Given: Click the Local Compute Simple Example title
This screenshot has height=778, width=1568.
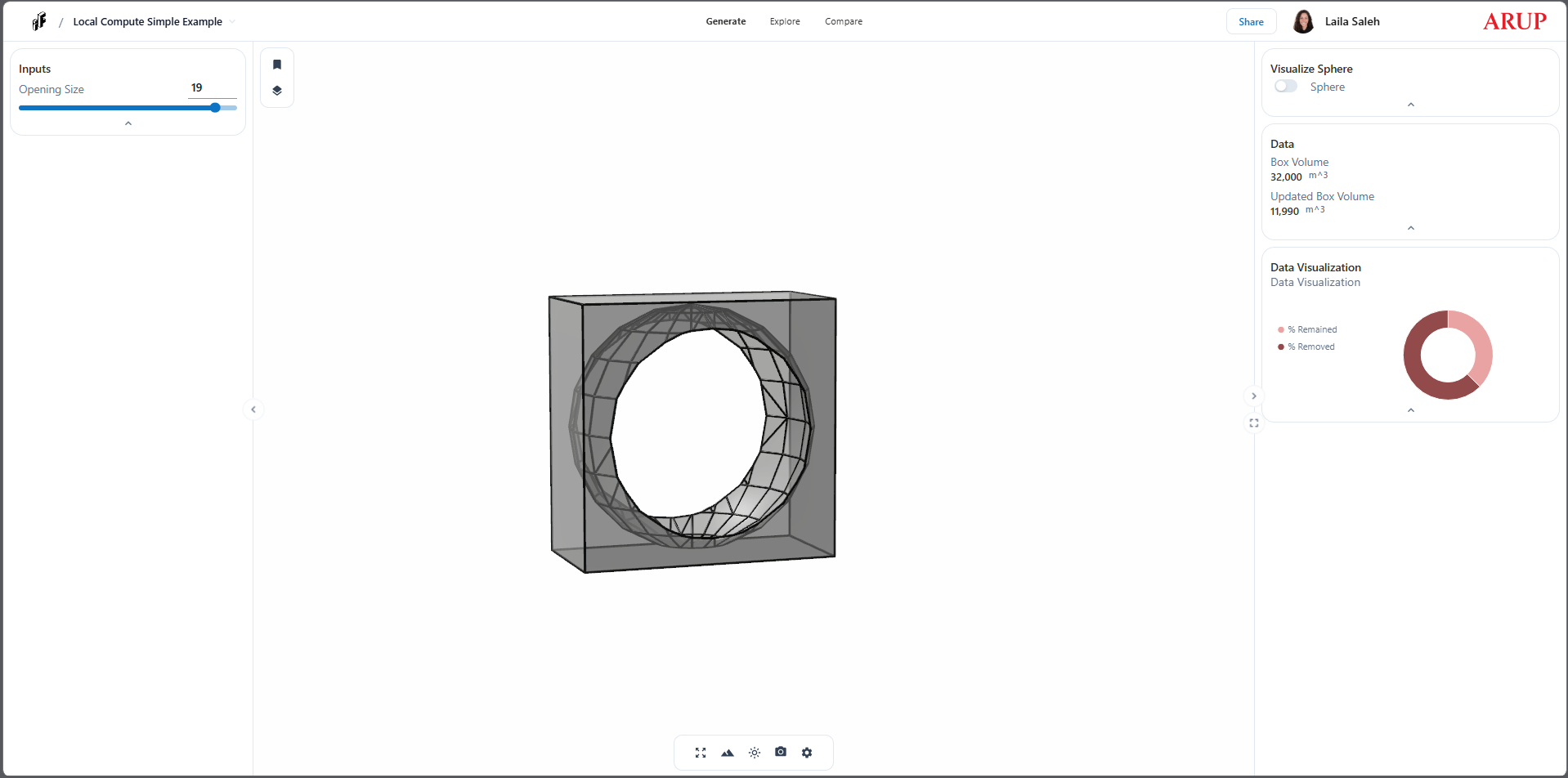Looking at the screenshot, I should (x=148, y=22).
